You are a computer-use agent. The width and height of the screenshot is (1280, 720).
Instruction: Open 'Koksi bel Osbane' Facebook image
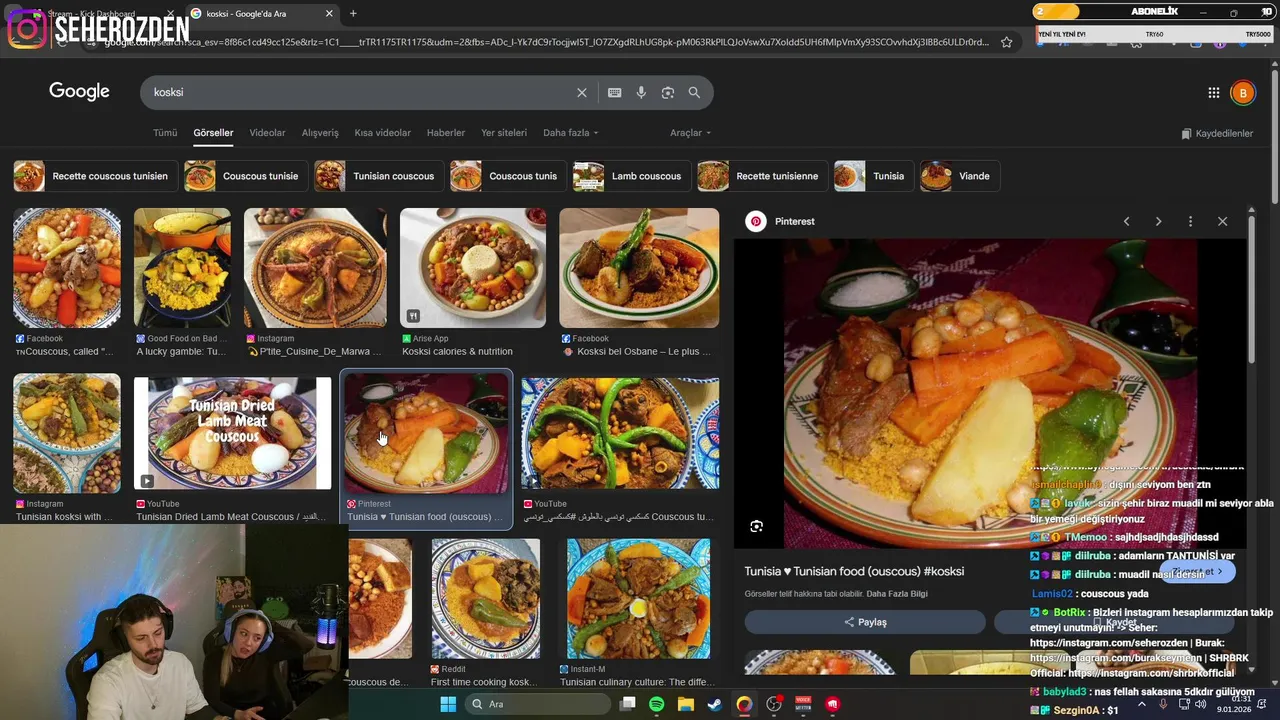coord(639,268)
